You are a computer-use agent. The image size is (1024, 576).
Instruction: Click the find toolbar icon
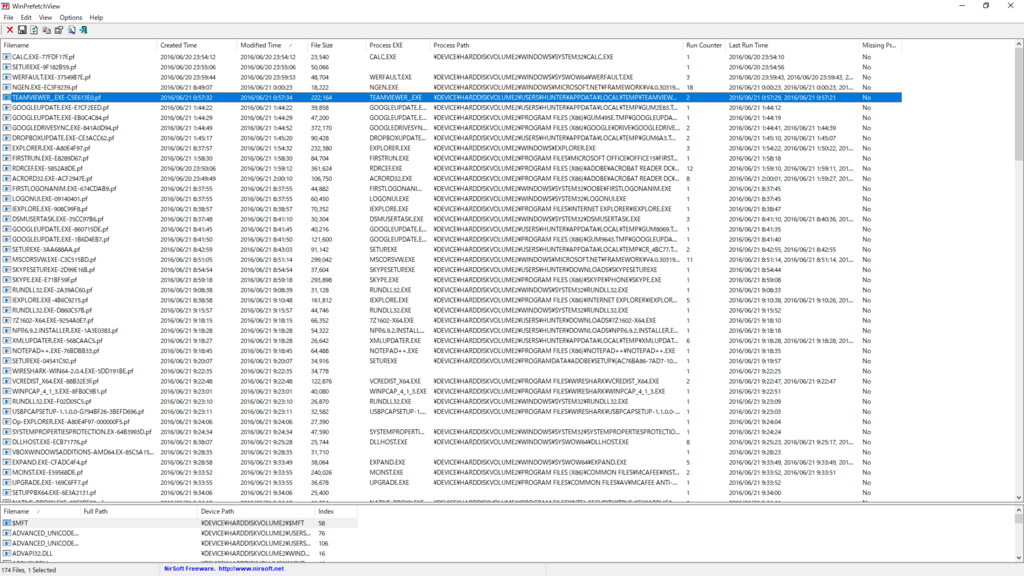click(x=71, y=30)
